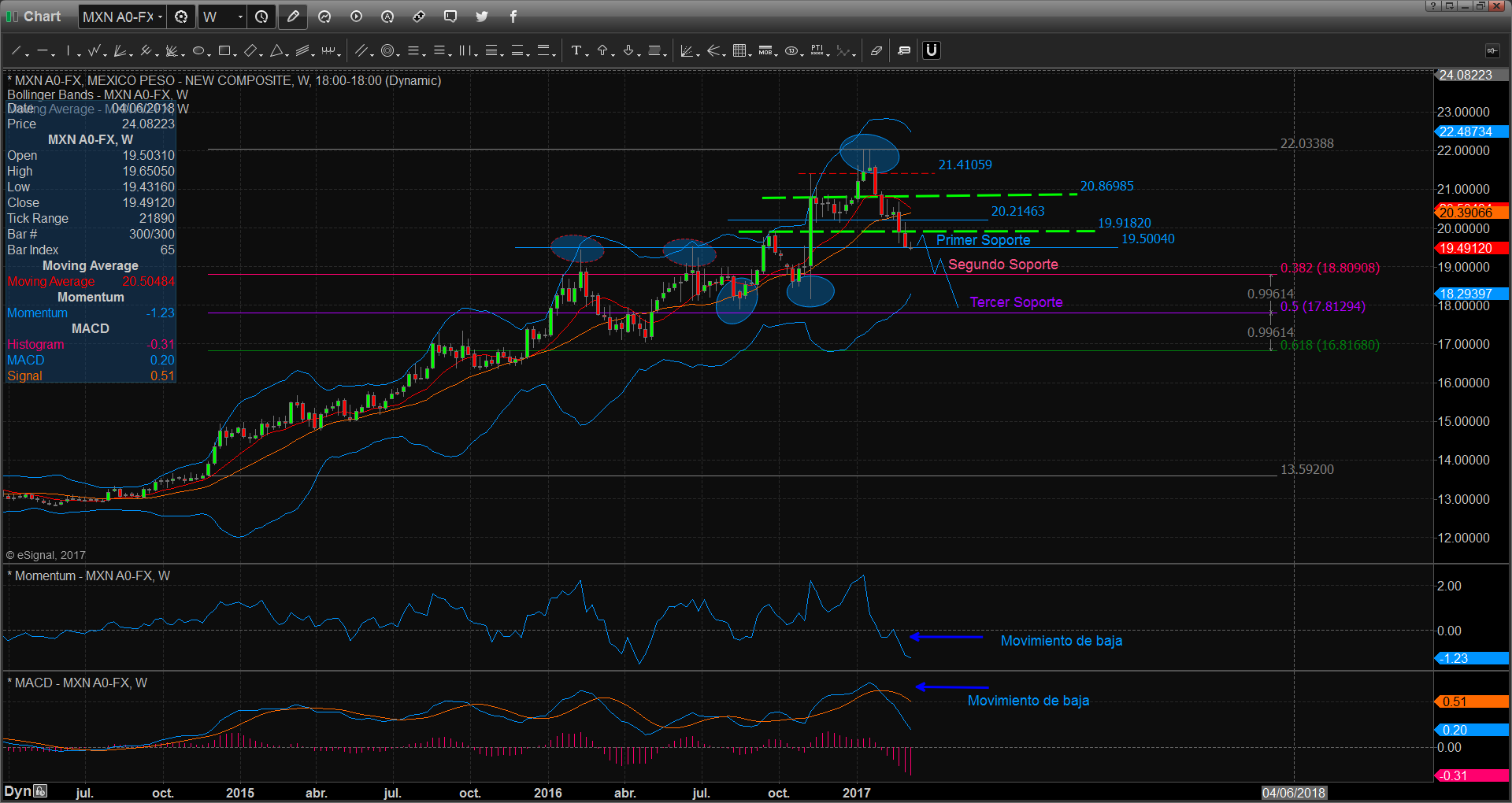Click the message transfer icon beside eraser
The height and width of the screenshot is (803, 1512).
tap(904, 51)
